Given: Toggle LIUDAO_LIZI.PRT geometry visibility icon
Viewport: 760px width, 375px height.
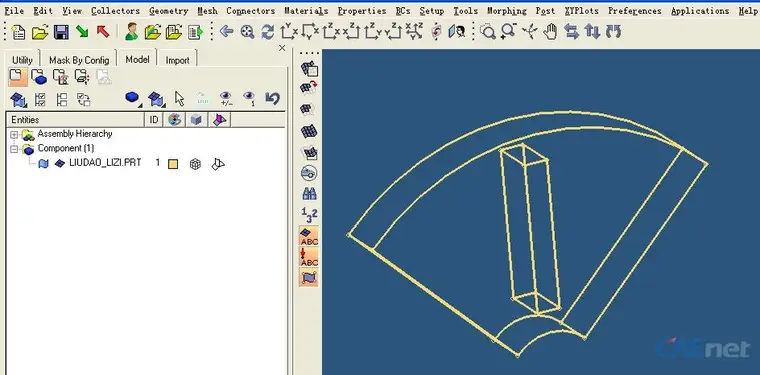Looking at the screenshot, I should [x=44, y=164].
